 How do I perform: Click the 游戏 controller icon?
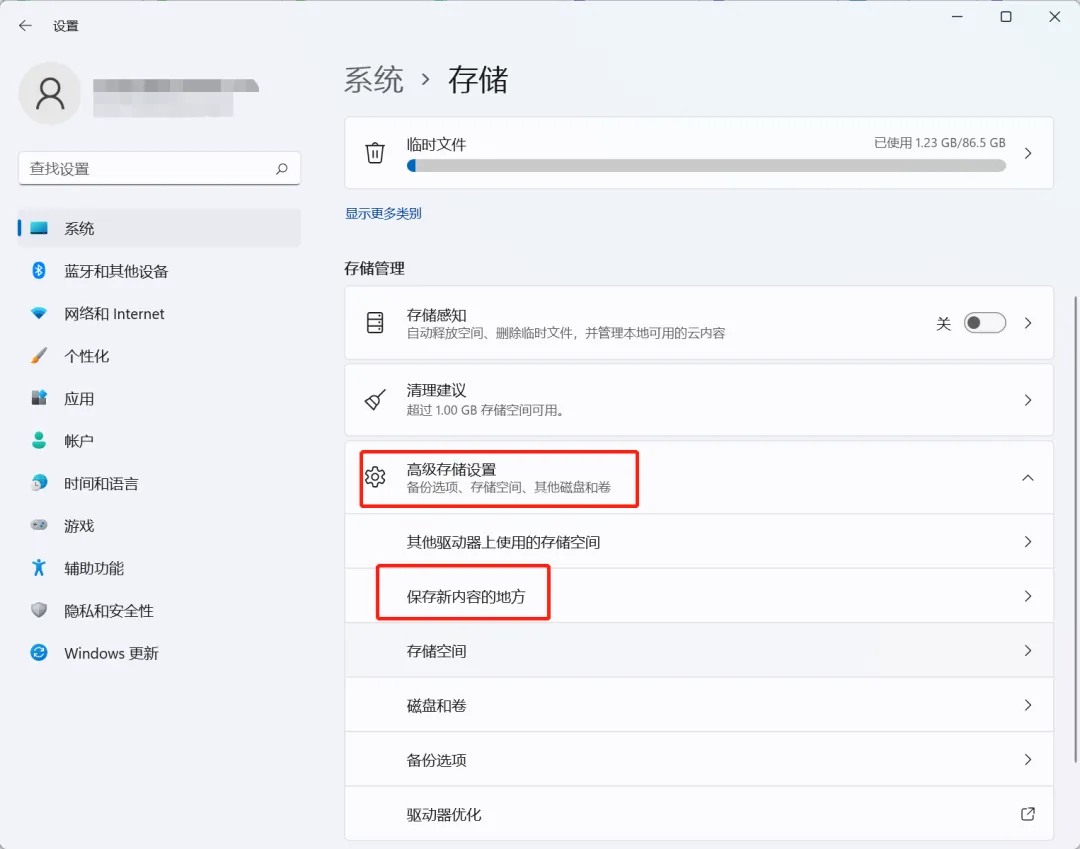(39, 525)
